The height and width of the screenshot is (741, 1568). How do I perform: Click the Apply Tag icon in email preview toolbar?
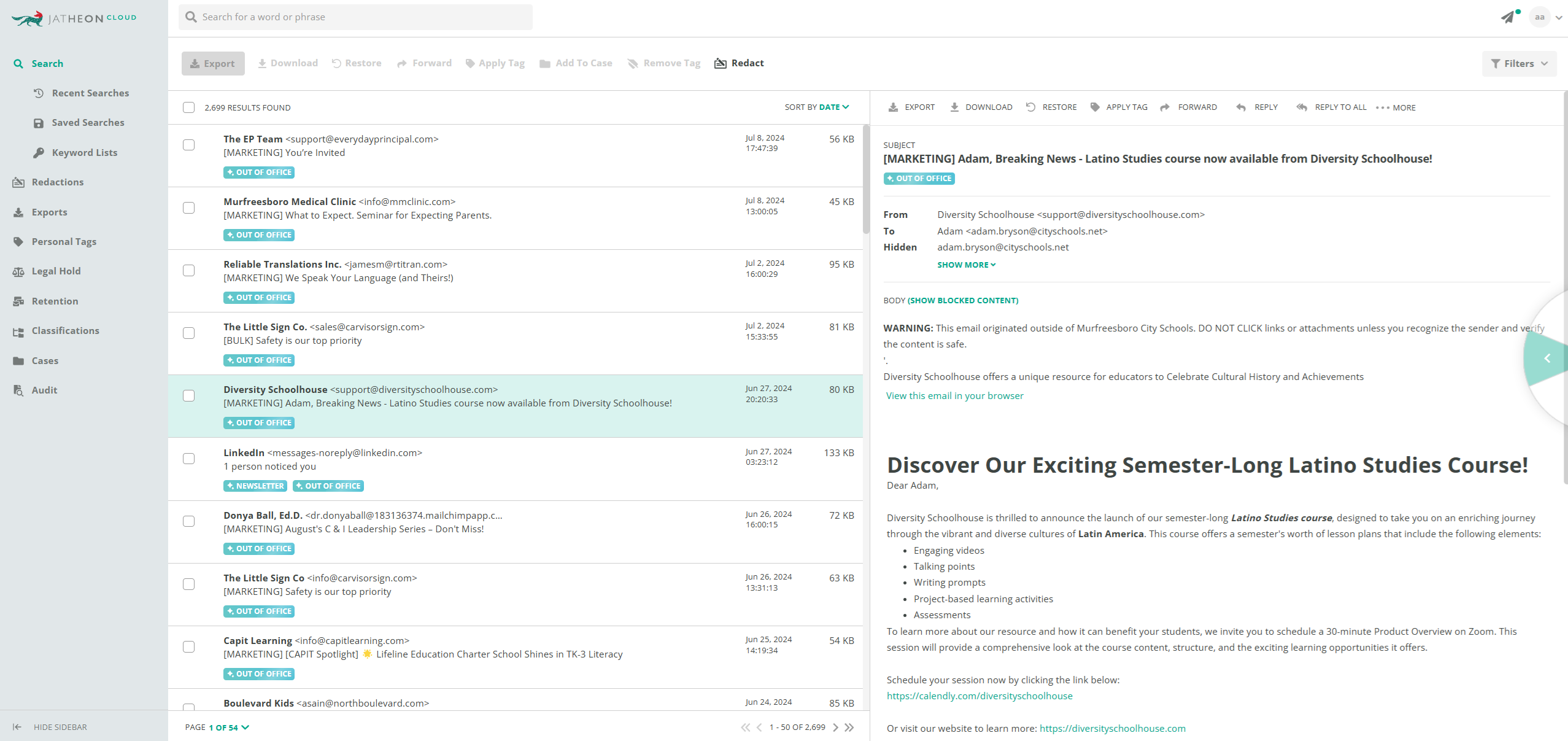click(x=1095, y=107)
